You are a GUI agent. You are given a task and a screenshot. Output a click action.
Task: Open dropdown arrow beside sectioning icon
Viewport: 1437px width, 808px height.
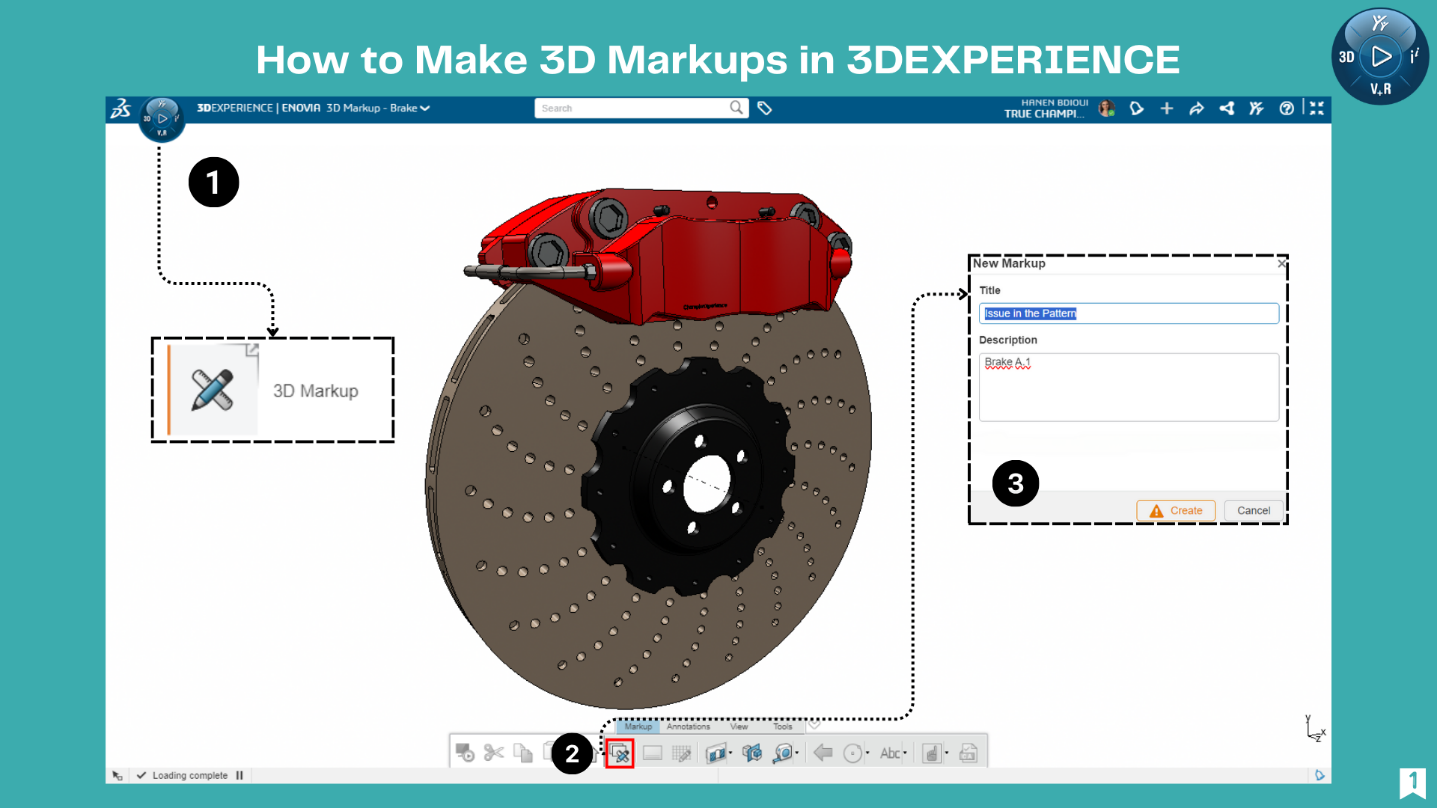[731, 753]
